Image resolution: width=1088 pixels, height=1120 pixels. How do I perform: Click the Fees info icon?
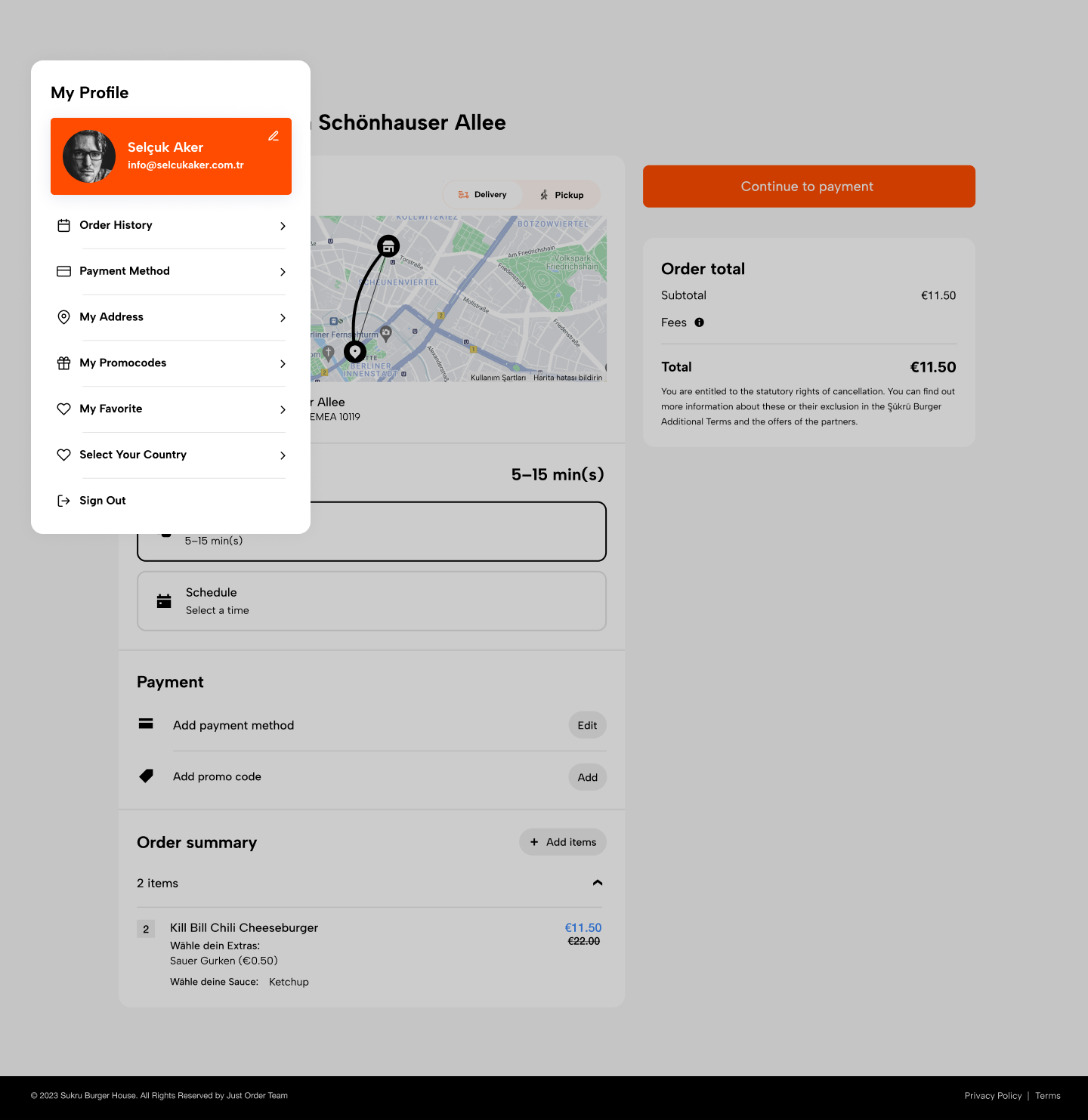pyautogui.click(x=700, y=322)
